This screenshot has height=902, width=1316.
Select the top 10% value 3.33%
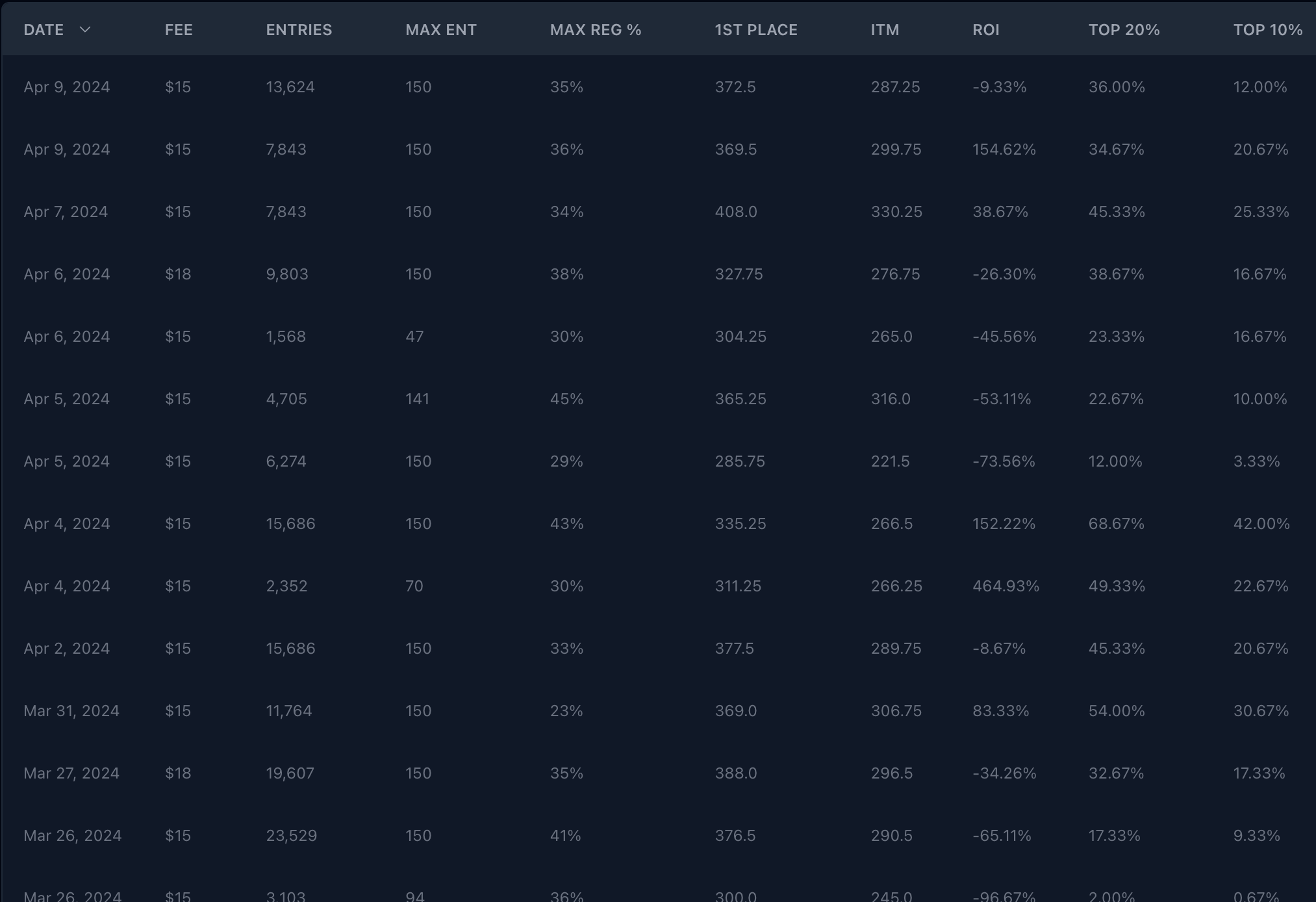coord(1256,461)
